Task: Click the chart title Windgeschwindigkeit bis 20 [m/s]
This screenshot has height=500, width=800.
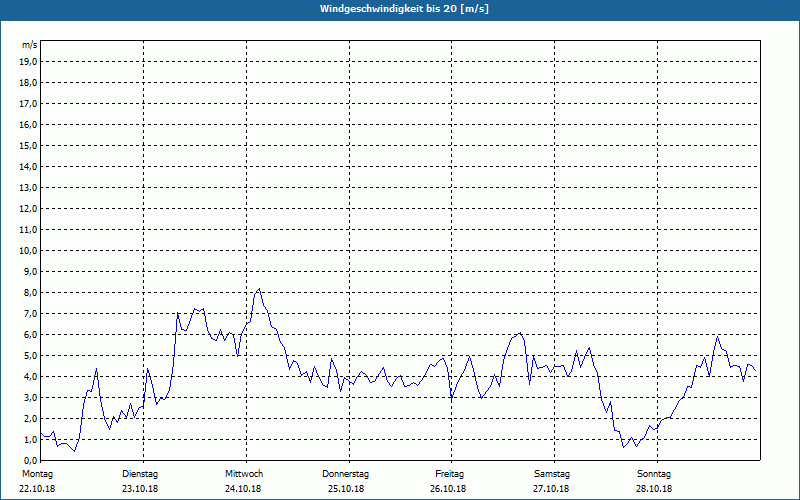Action: (404, 9)
